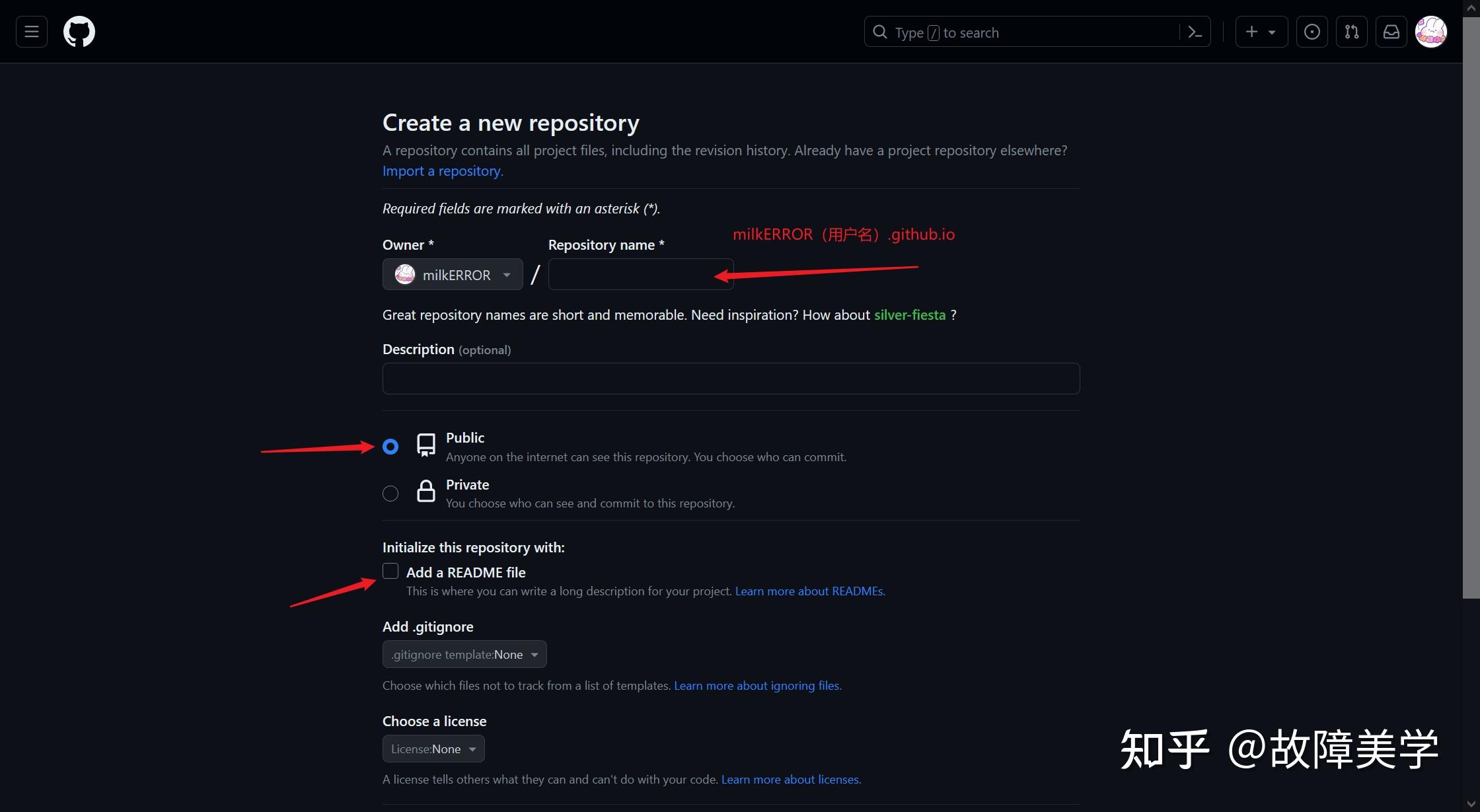Open the Issues icon in the header
This screenshot has height=812, width=1480.
tap(1312, 31)
